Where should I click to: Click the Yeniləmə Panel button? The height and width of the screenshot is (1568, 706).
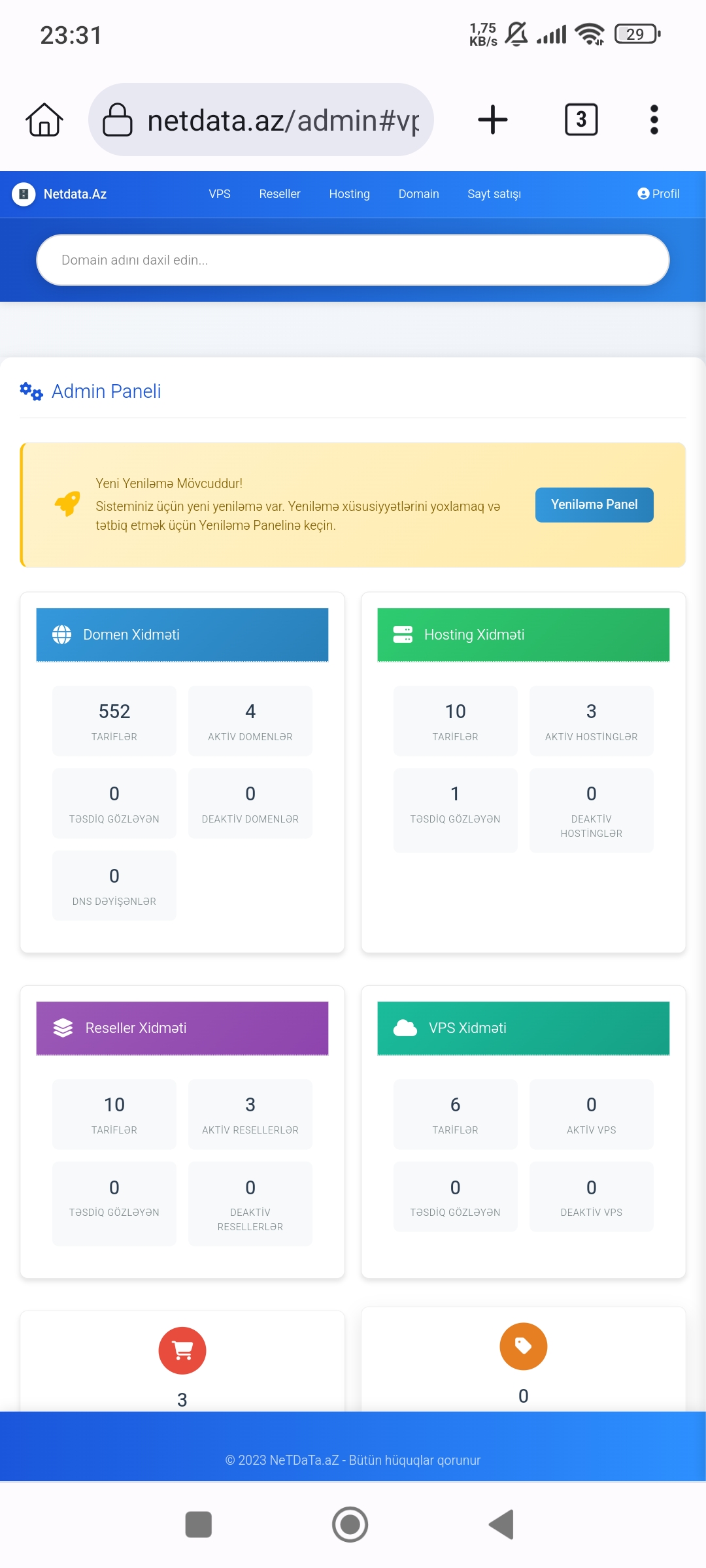click(x=594, y=505)
